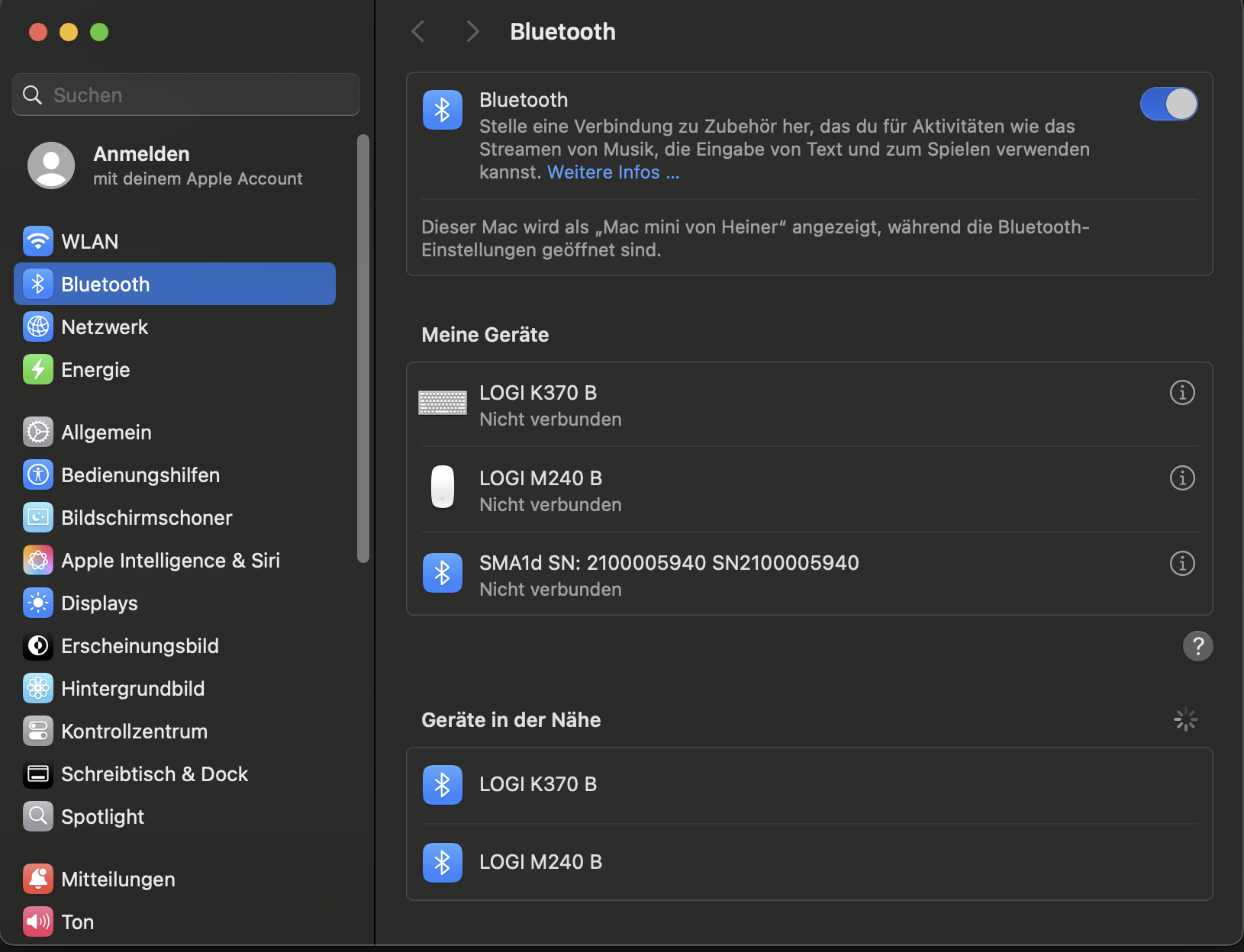Open info for LOGI M240 B device
The height and width of the screenshot is (952, 1244).
click(x=1182, y=478)
